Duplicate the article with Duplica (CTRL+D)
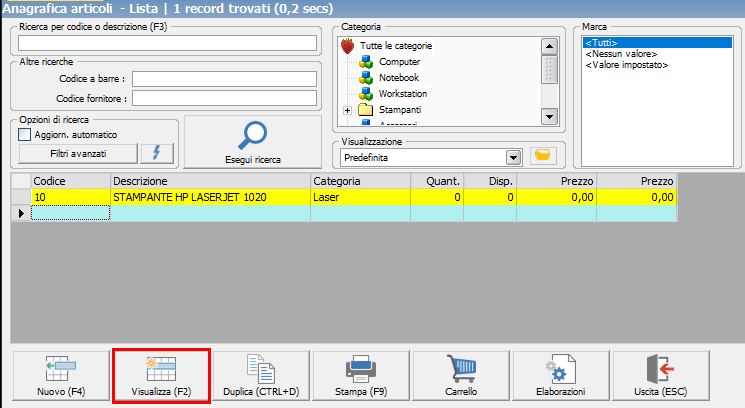Viewport: 745px width, 408px height. pyautogui.click(x=261, y=376)
